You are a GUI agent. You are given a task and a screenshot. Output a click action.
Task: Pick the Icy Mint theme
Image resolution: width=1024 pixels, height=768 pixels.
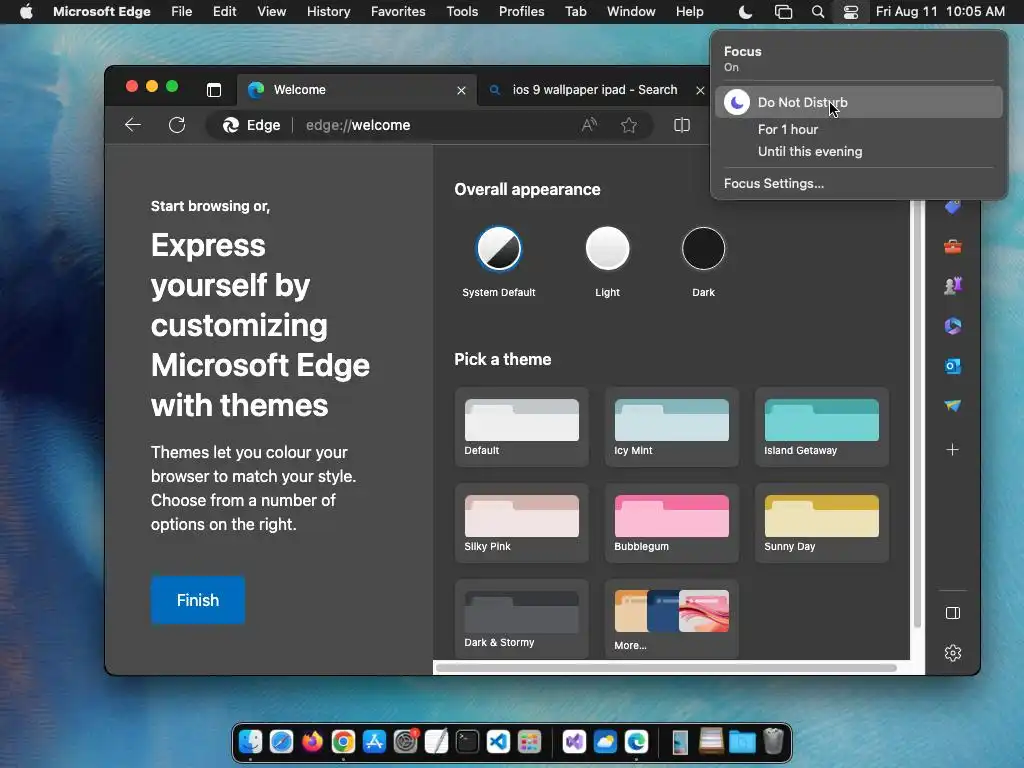coord(671,427)
